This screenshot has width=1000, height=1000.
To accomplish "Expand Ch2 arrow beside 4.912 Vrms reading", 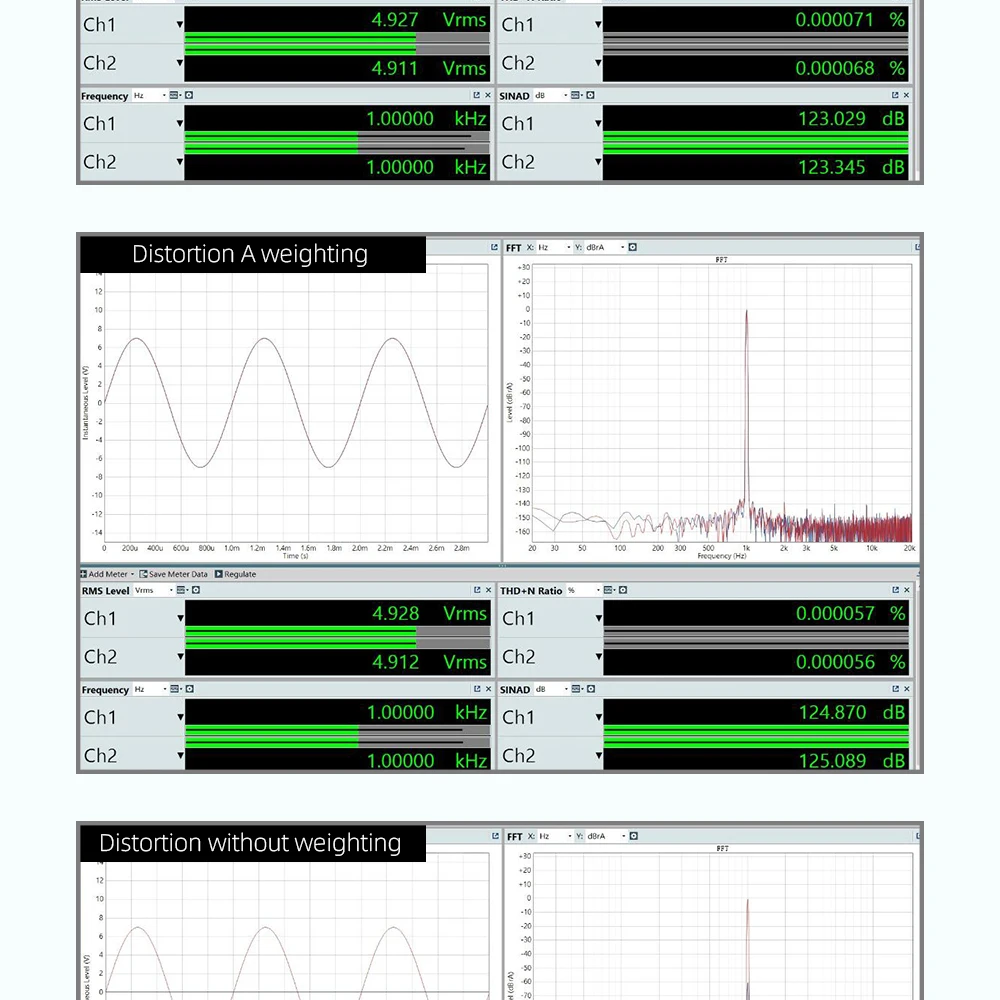I will click(x=180, y=656).
